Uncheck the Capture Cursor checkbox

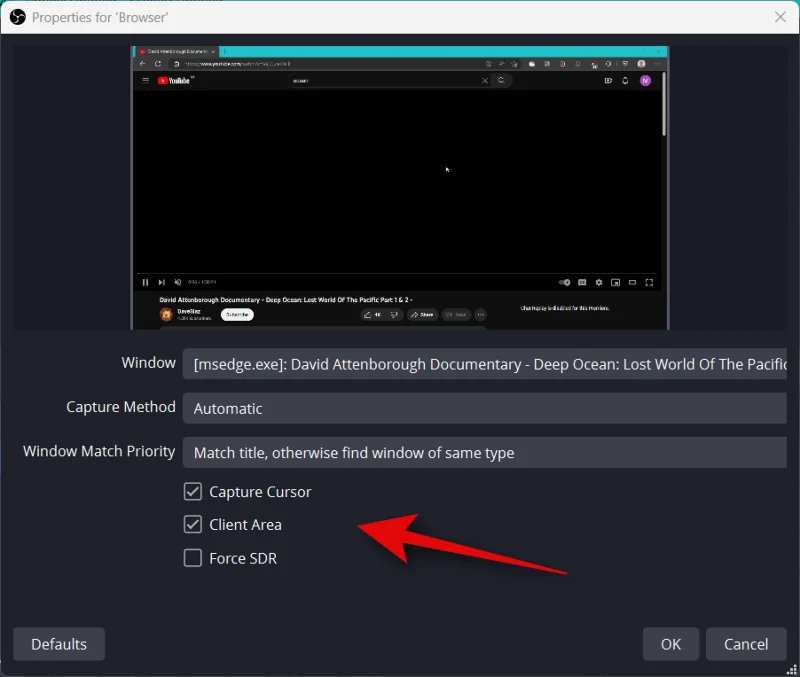[193, 492]
